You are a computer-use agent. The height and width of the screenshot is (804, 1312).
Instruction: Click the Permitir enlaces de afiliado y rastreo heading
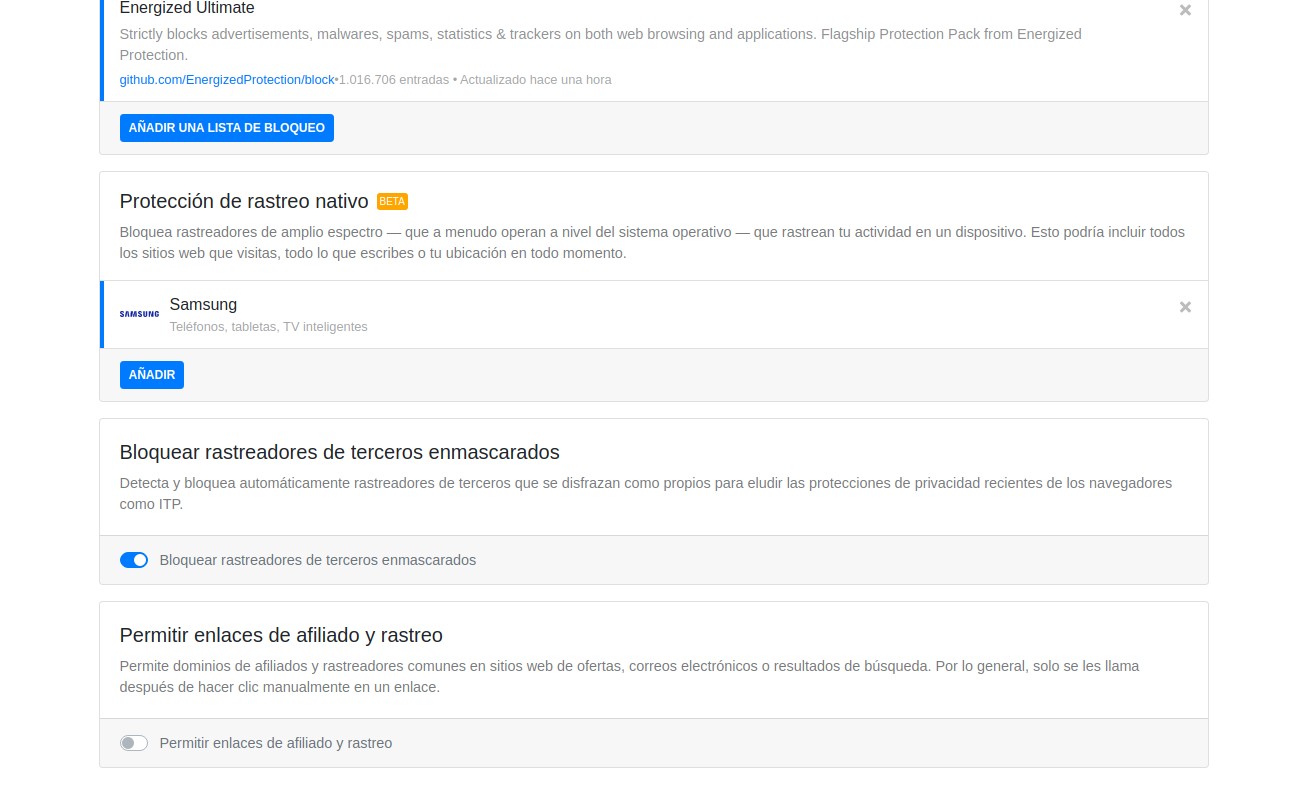(x=281, y=635)
